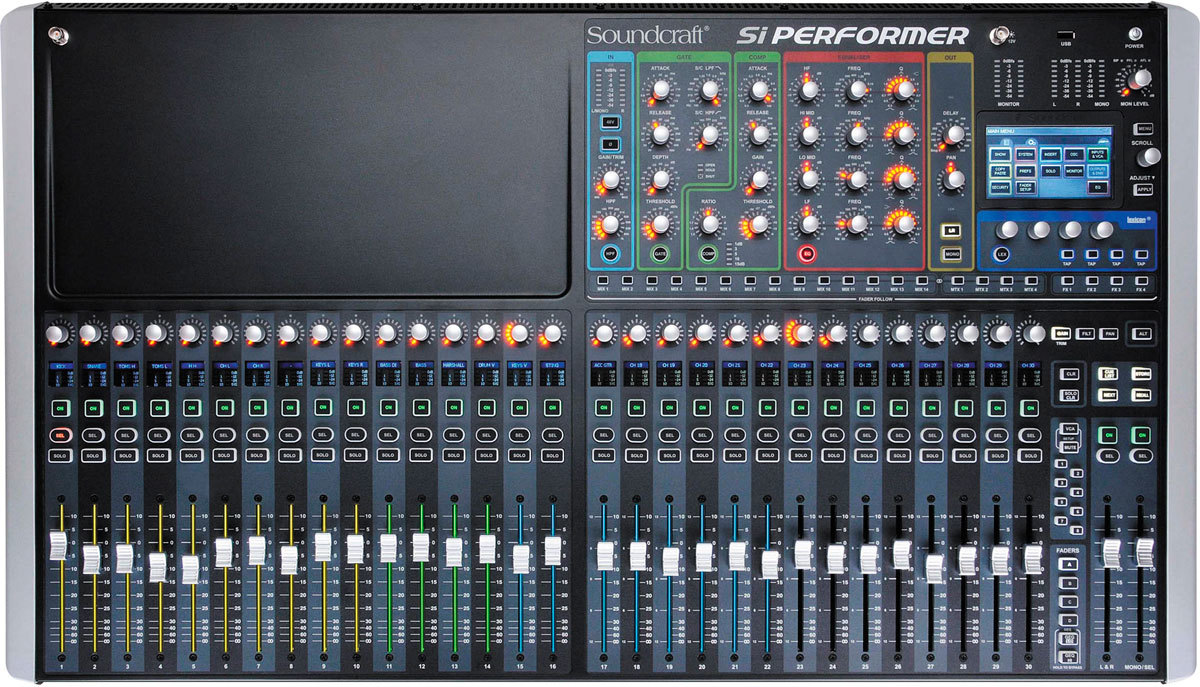Select fader layer A in the FADERS section
The image size is (1200, 687).
coord(1069,565)
